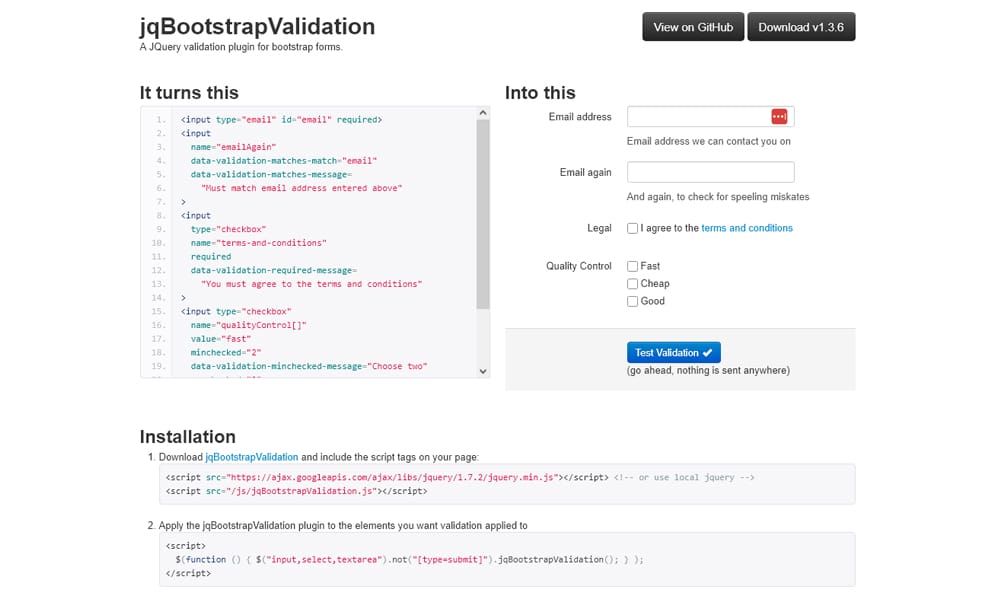Check the Good quality option

(632, 302)
